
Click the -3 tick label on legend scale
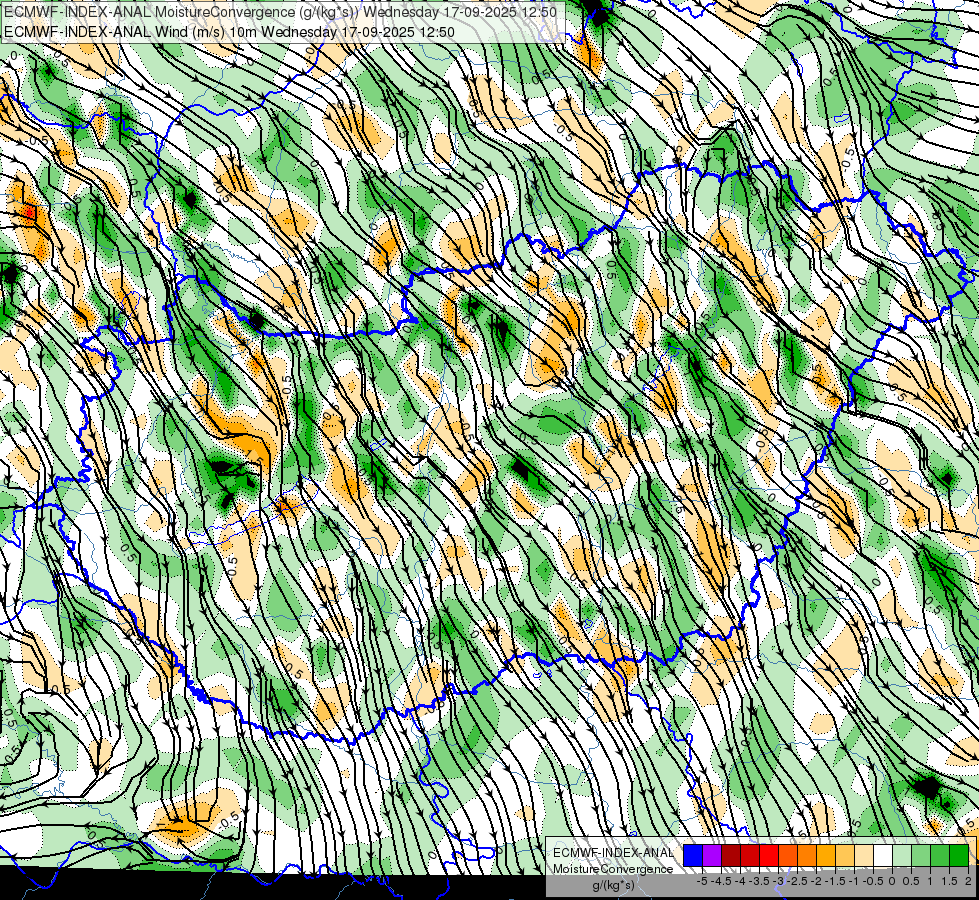point(778,881)
